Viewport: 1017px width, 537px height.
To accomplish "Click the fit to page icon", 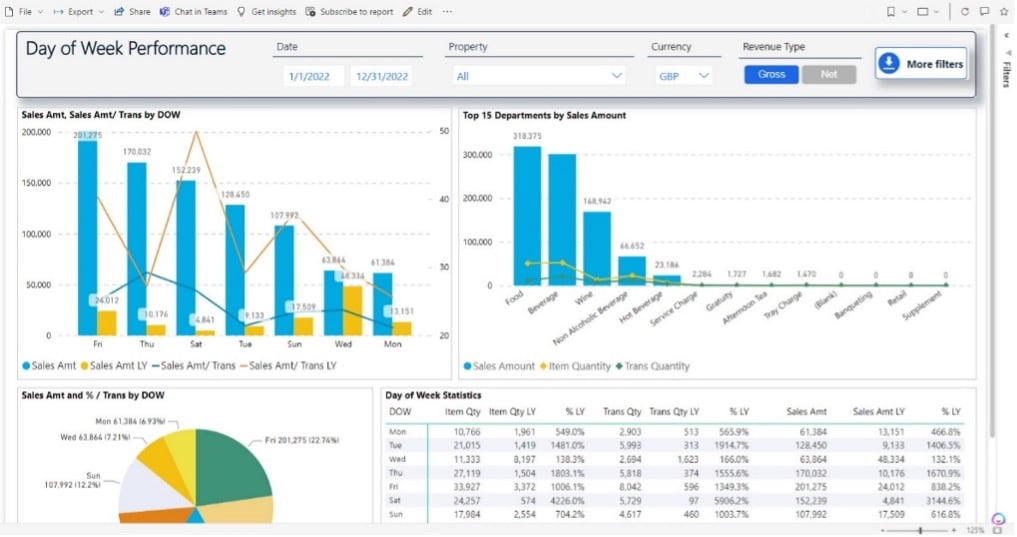I will 999,529.
